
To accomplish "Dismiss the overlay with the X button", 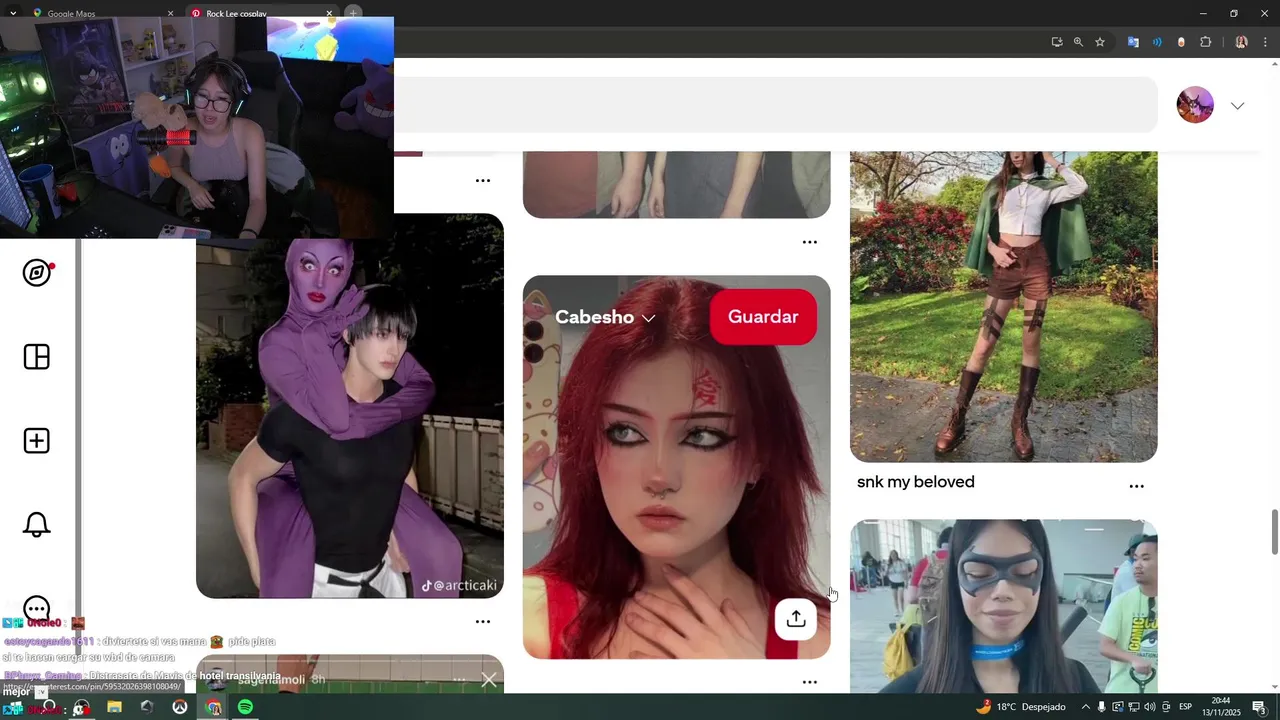I will [489, 680].
